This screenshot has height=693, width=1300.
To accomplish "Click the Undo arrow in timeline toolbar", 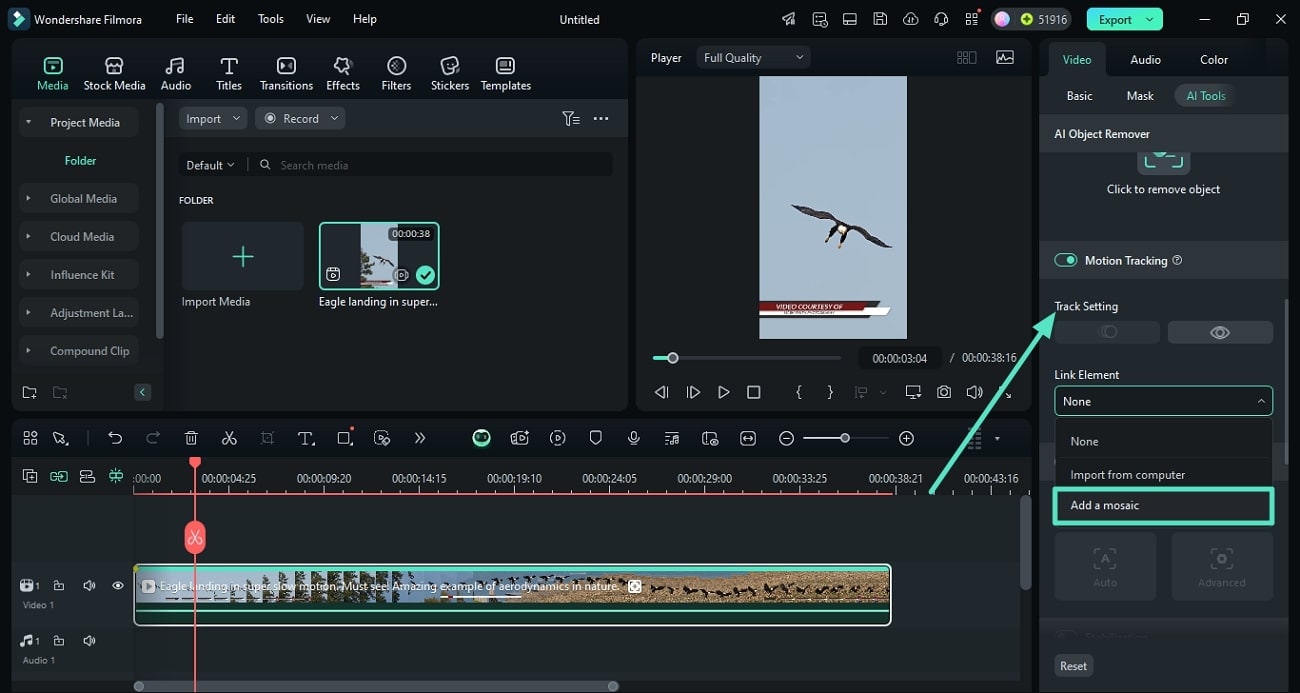I will point(115,438).
